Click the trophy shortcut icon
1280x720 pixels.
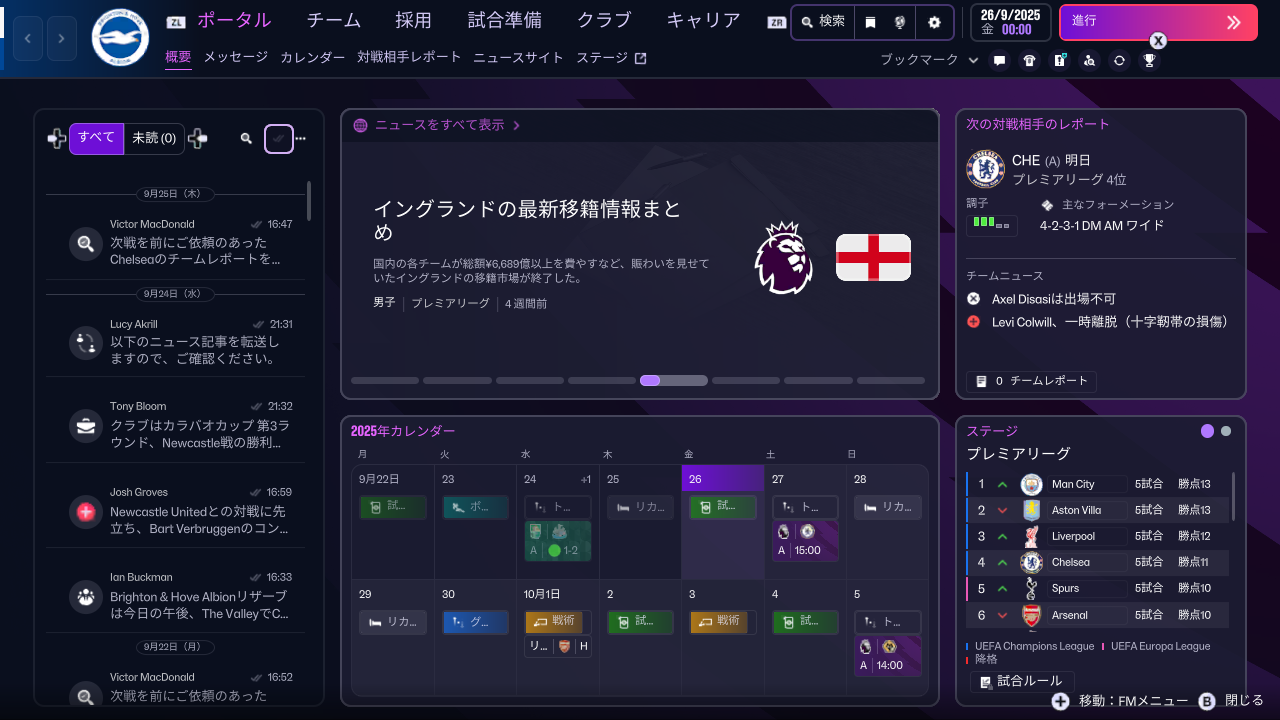[x=1149, y=60]
